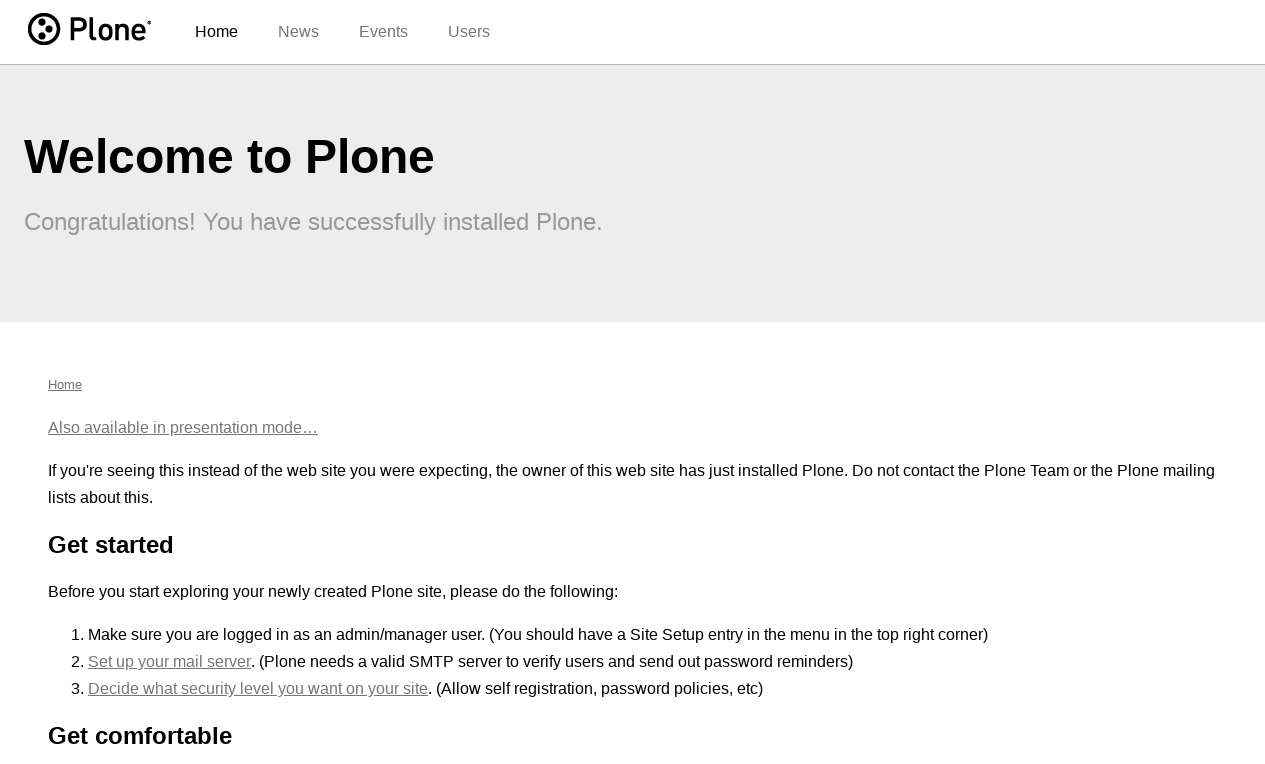The height and width of the screenshot is (764, 1265).
Task: Click the Plone wordmark beside the logo
Action: (107, 30)
